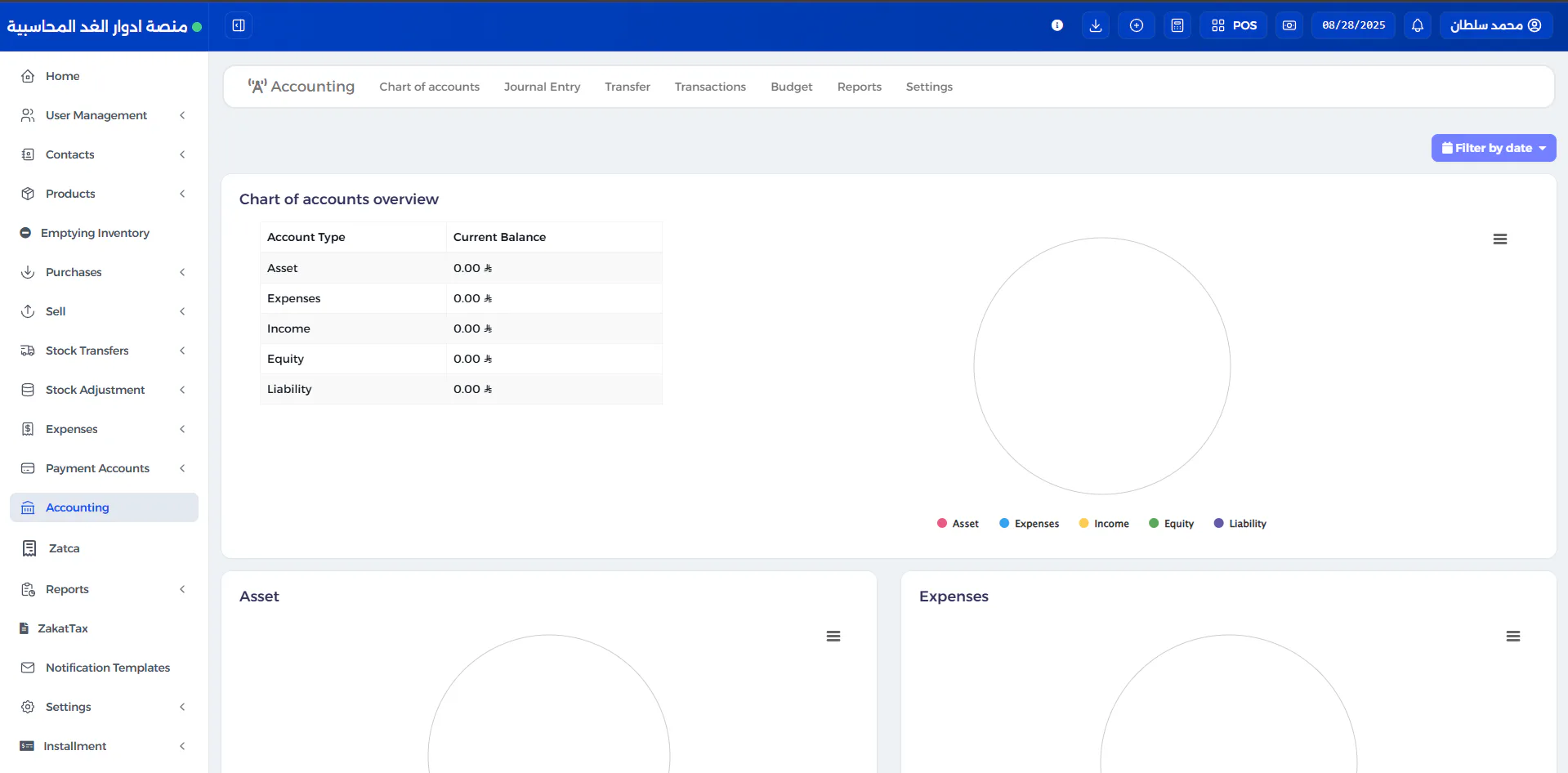The width and height of the screenshot is (1568, 773).
Task: Open the Filter by date dropdown
Action: coord(1493,148)
